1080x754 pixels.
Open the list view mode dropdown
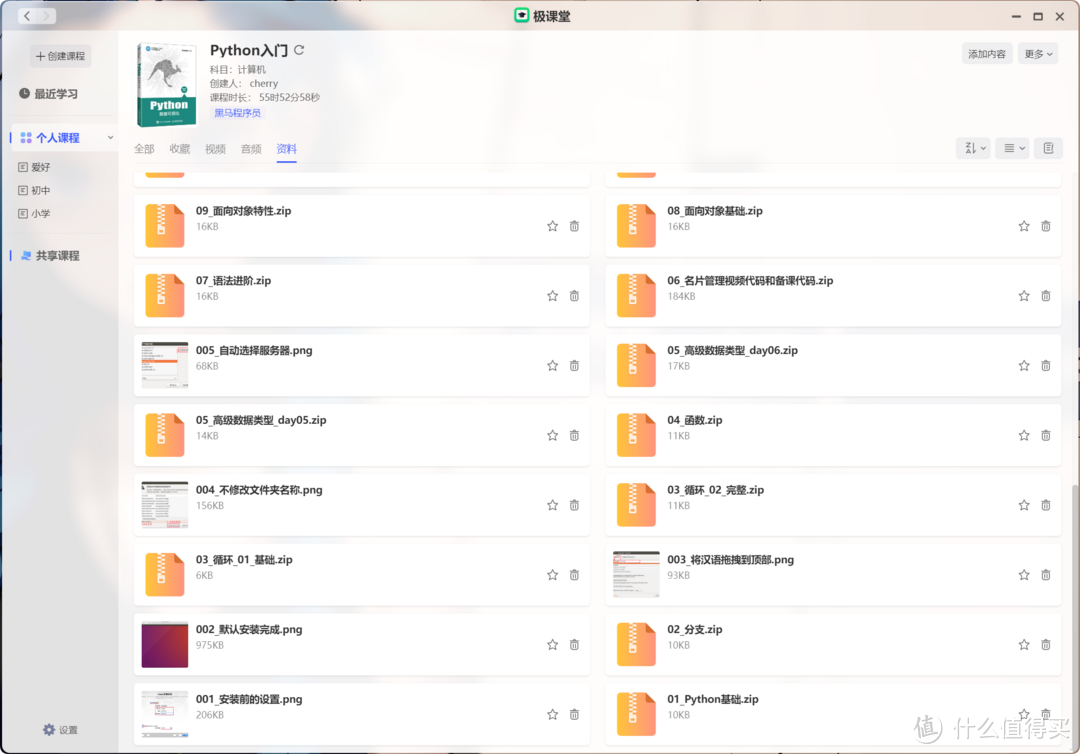tap(1012, 148)
